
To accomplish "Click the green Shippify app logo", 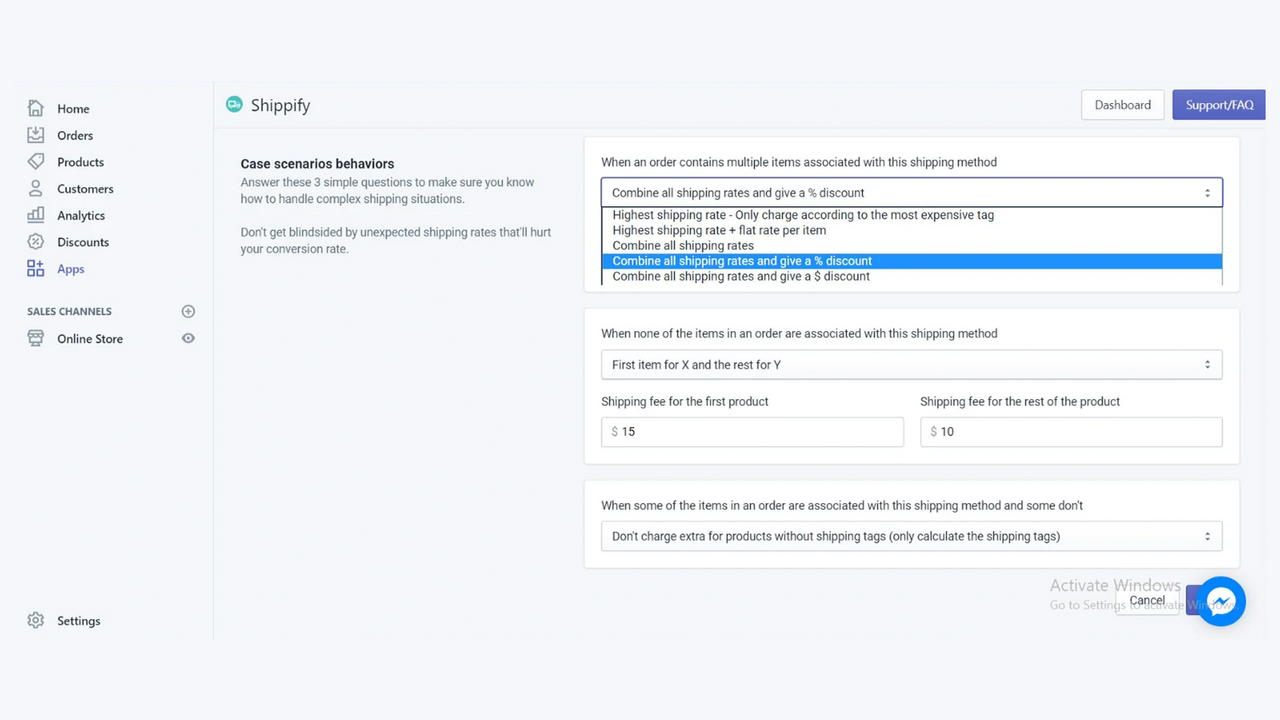I will [234, 104].
